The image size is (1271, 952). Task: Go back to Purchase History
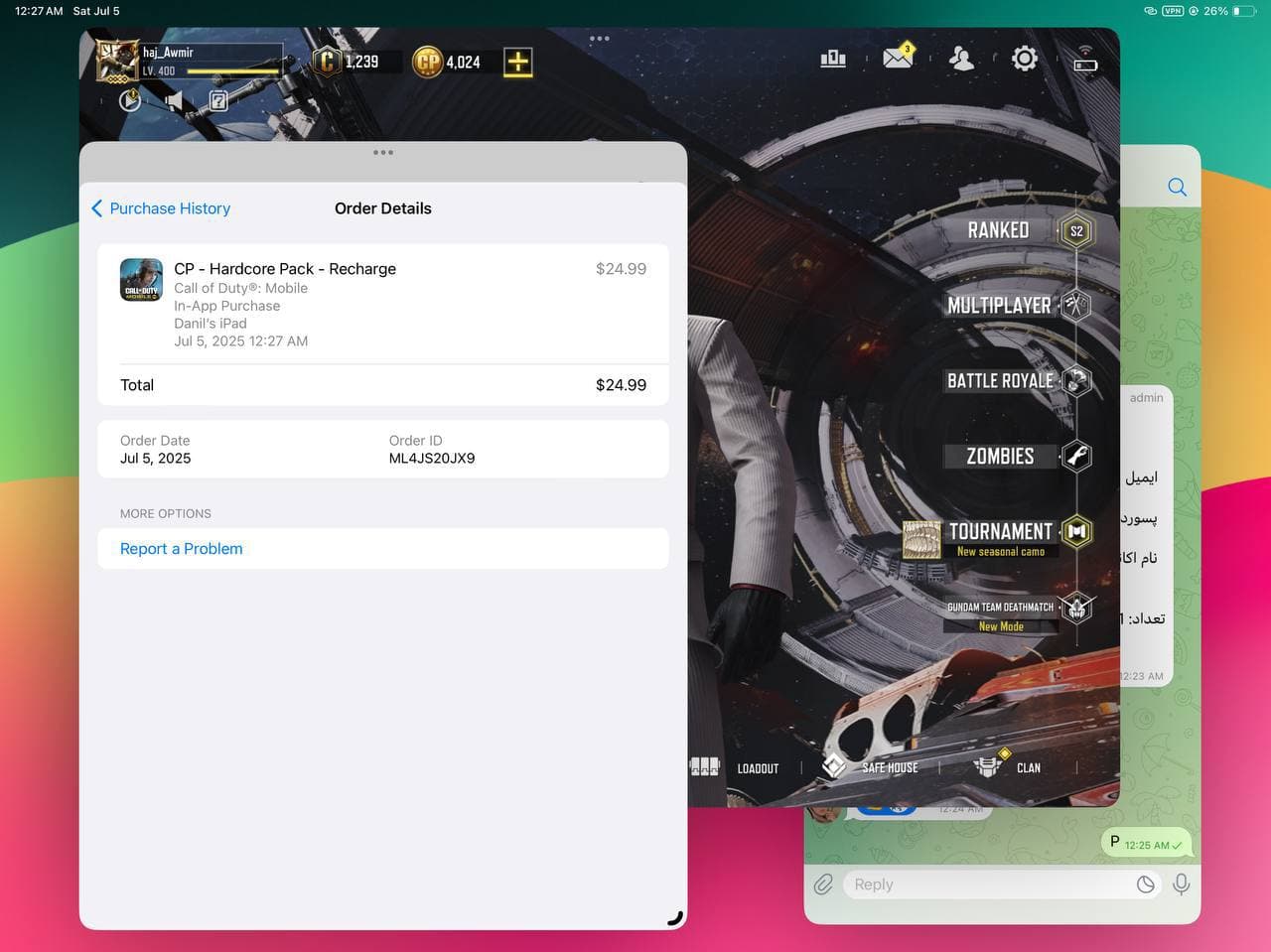pyautogui.click(x=161, y=208)
